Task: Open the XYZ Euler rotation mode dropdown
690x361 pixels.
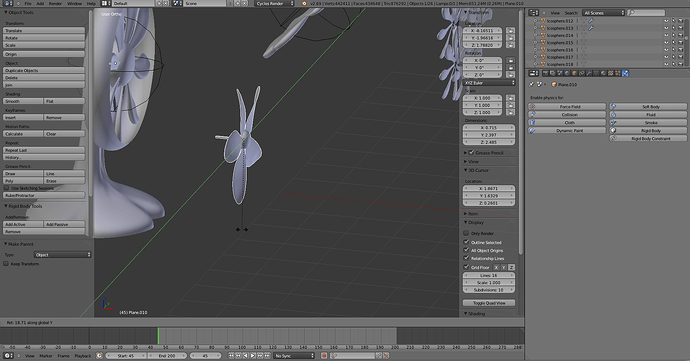Action: click(489, 83)
